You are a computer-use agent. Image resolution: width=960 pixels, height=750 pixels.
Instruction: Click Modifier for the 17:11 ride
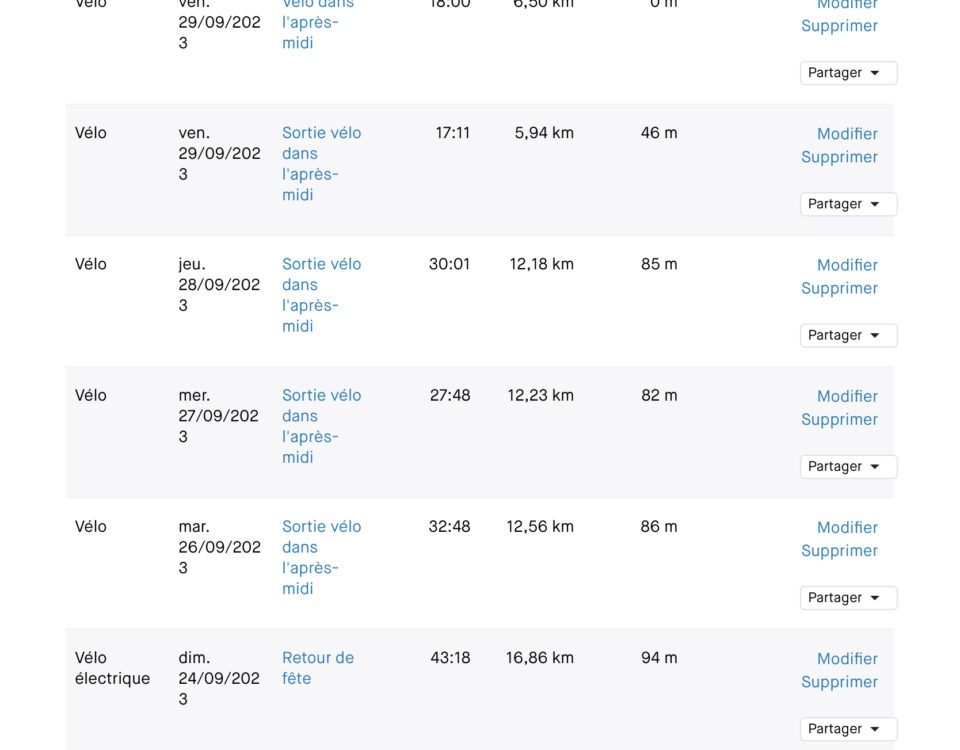pos(847,133)
